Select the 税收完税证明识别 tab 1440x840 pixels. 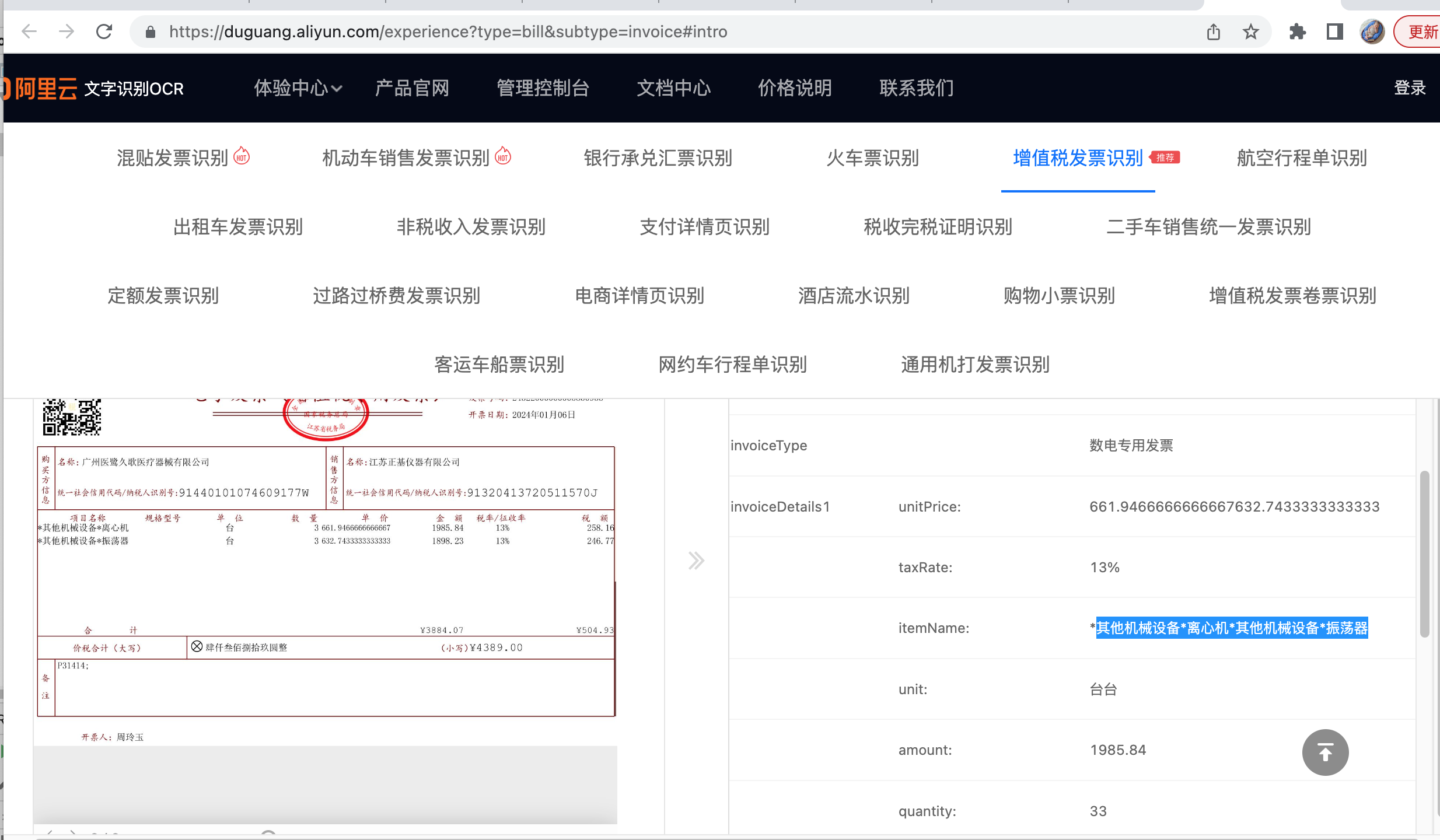click(x=938, y=227)
